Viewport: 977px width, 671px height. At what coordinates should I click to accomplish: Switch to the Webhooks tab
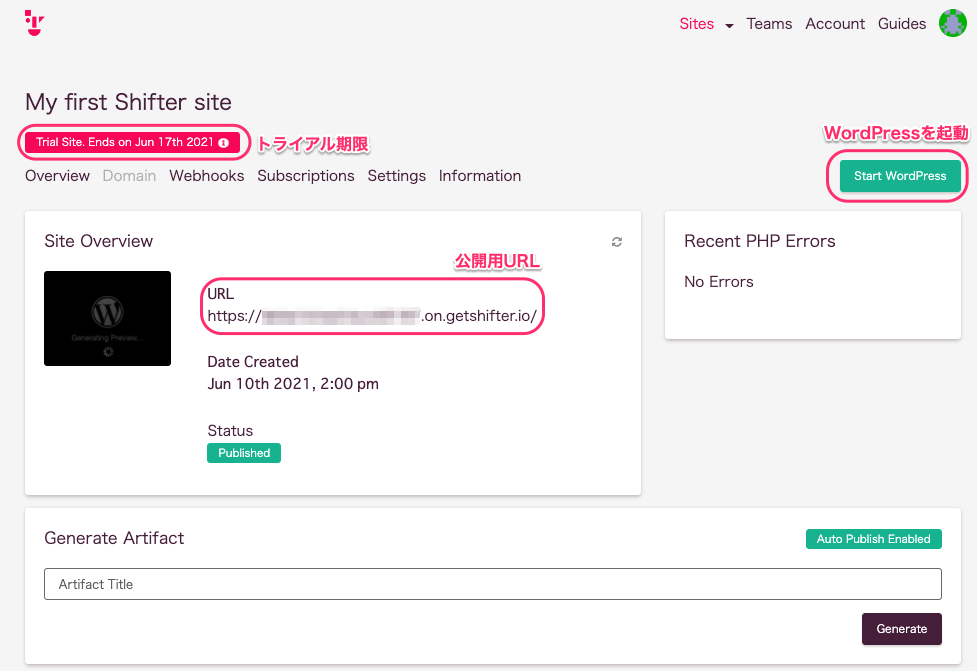pyautogui.click(x=206, y=176)
